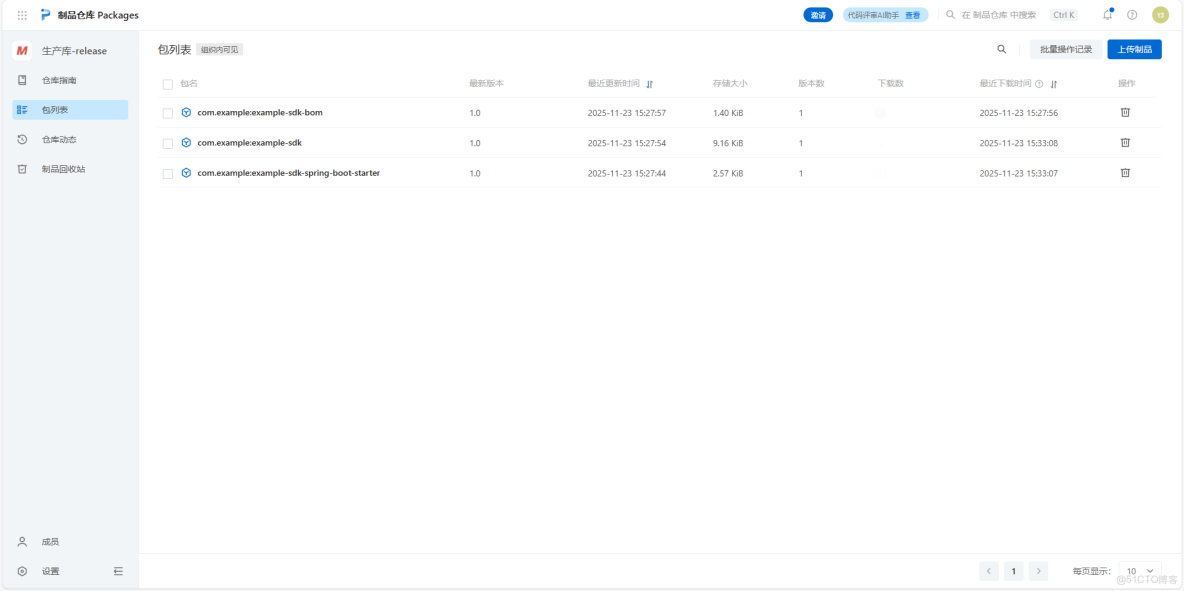This screenshot has width=1184, height=591.
Task: Sort by latest download time
Action: [1053, 84]
